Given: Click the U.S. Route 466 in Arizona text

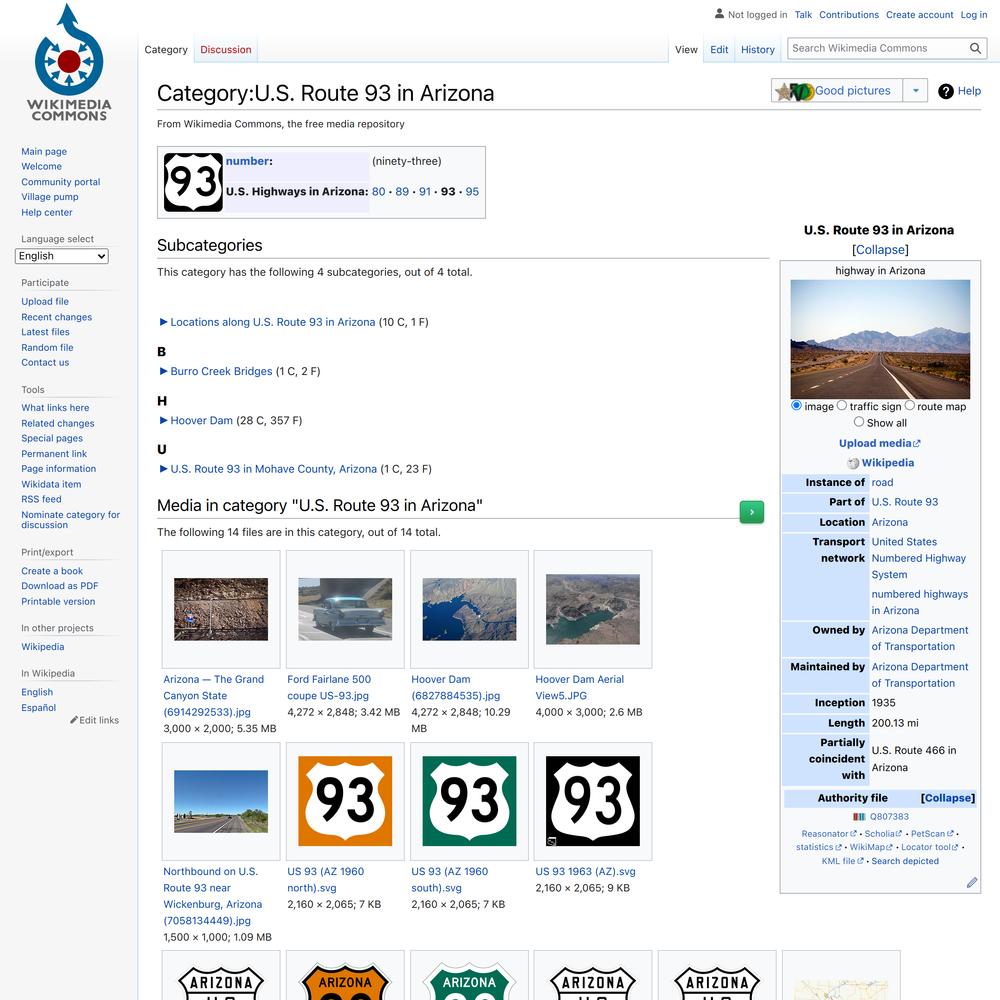Looking at the screenshot, I should (x=913, y=759).
